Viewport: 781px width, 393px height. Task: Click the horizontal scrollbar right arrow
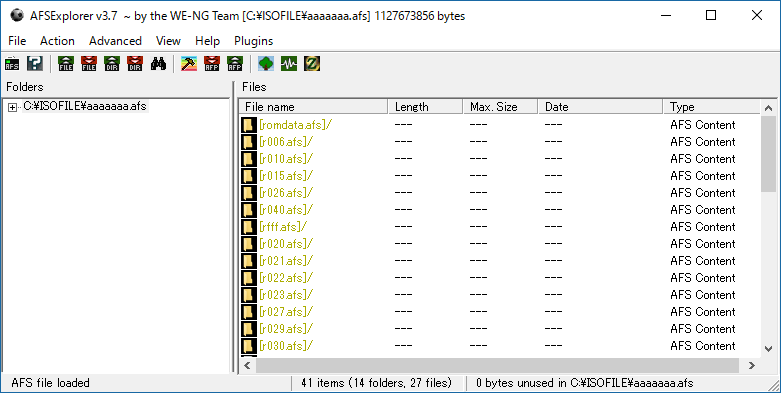tap(752, 365)
